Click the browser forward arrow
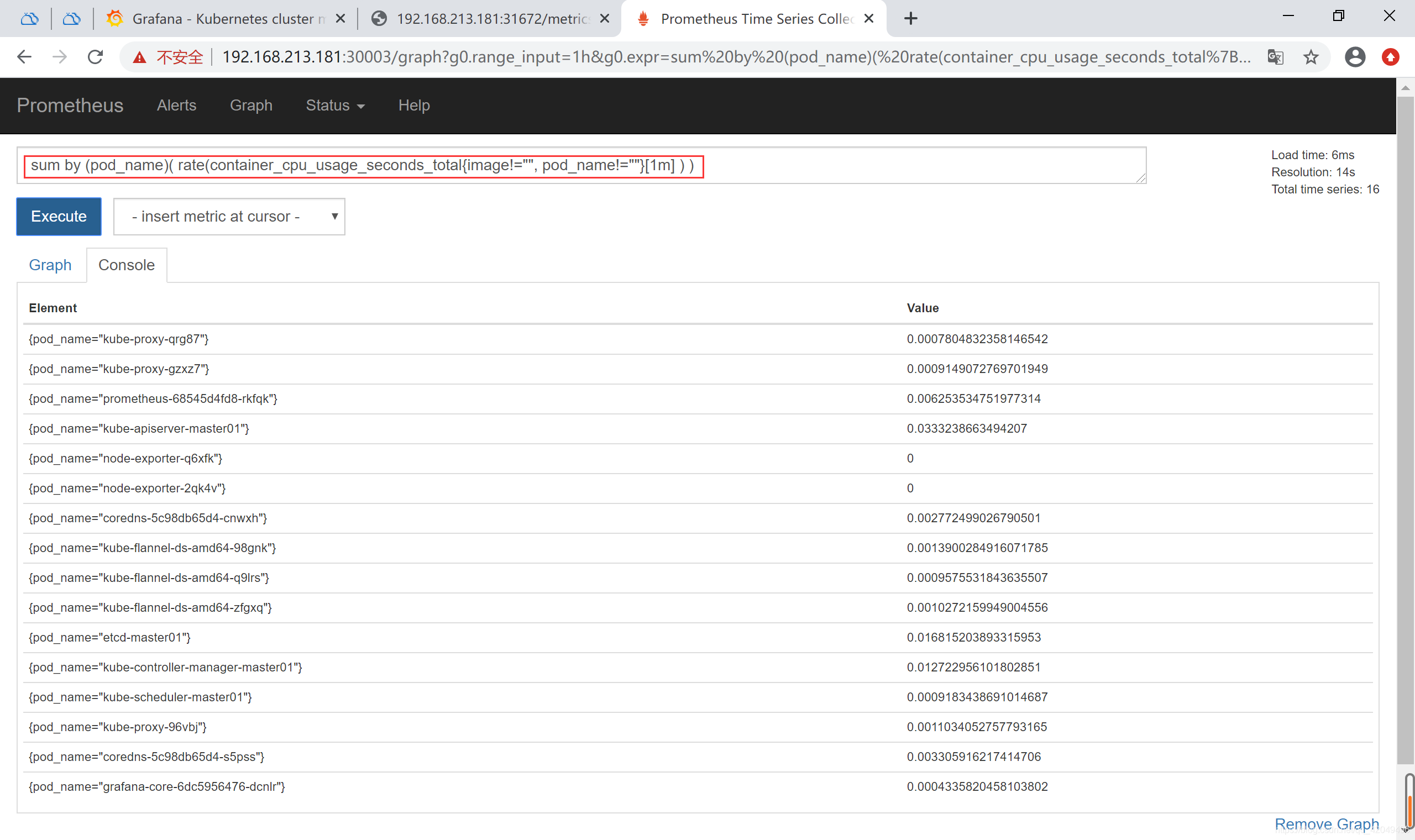The height and width of the screenshot is (840, 1415). tap(60, 56)
